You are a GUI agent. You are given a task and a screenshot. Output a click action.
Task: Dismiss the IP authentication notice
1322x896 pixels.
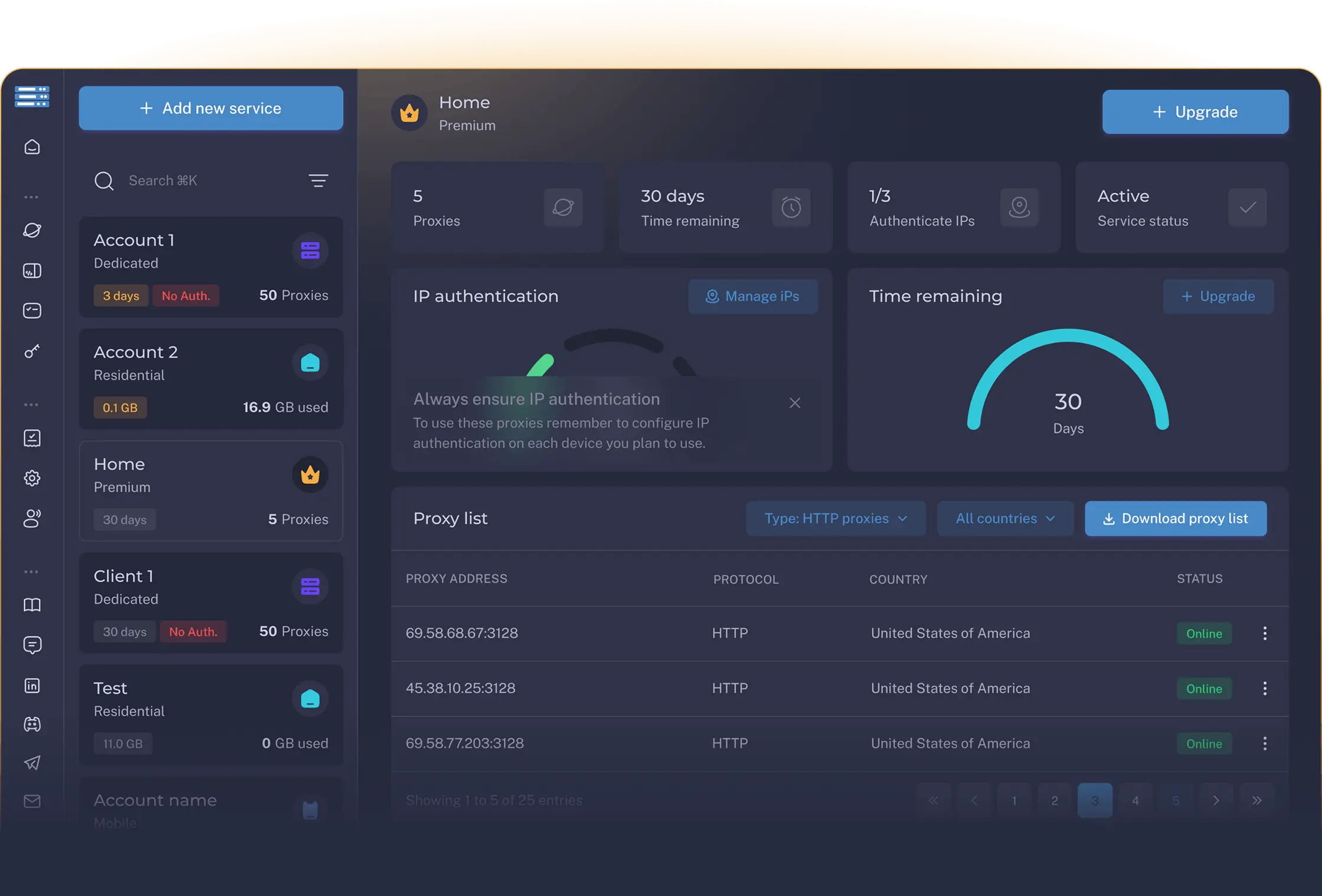coord(795,403)
